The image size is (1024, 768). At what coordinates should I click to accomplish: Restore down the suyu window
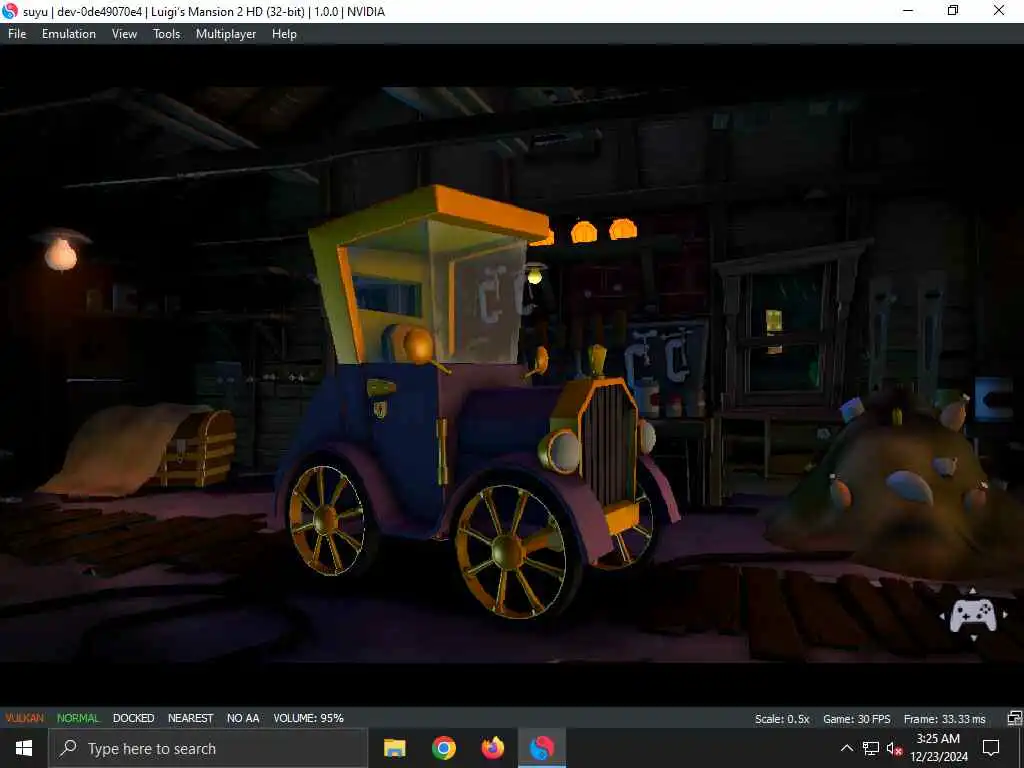pyautogui.click(x=953, y=11)
